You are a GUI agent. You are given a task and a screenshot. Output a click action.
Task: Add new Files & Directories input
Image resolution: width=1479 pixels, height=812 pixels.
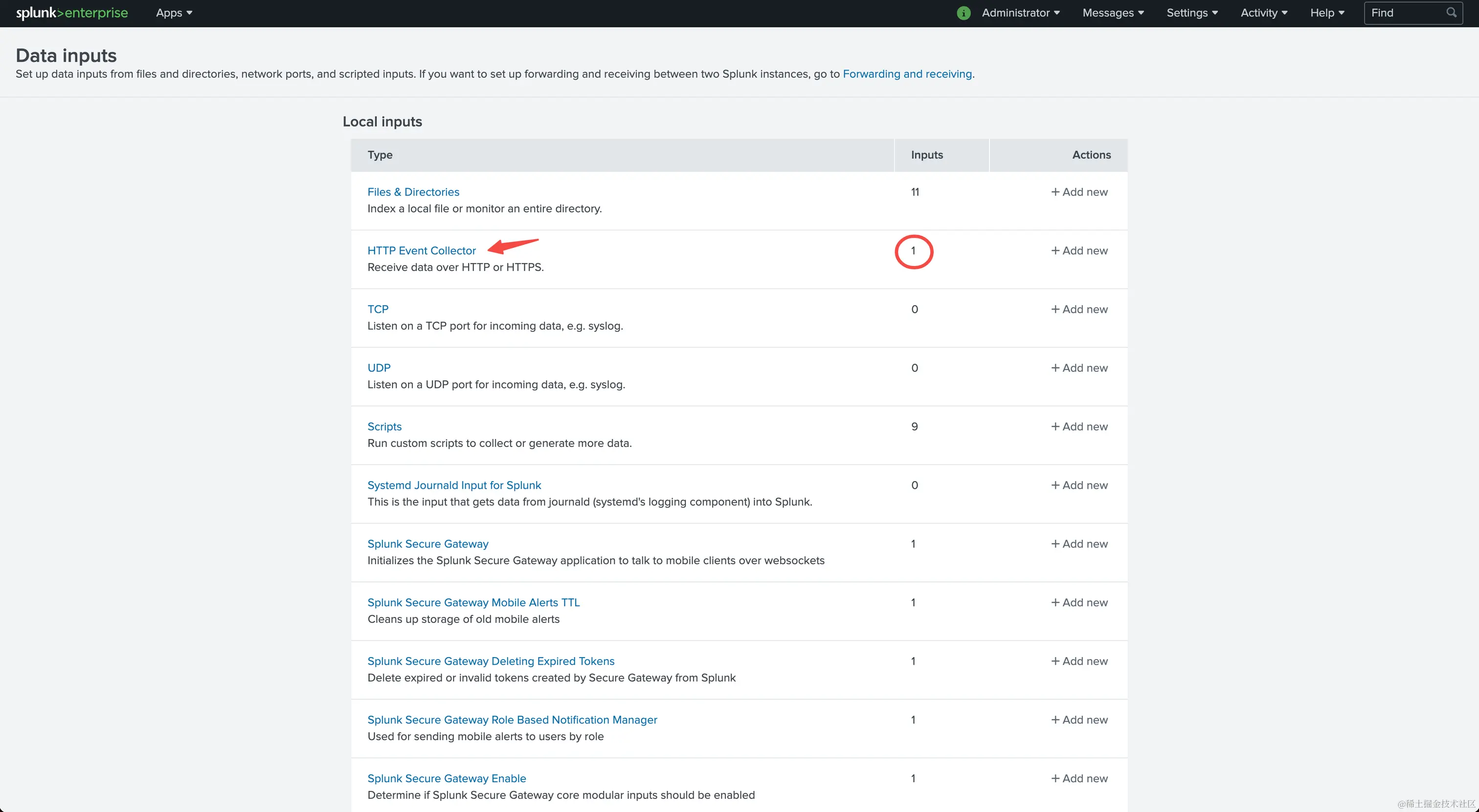pos(1079,192)
